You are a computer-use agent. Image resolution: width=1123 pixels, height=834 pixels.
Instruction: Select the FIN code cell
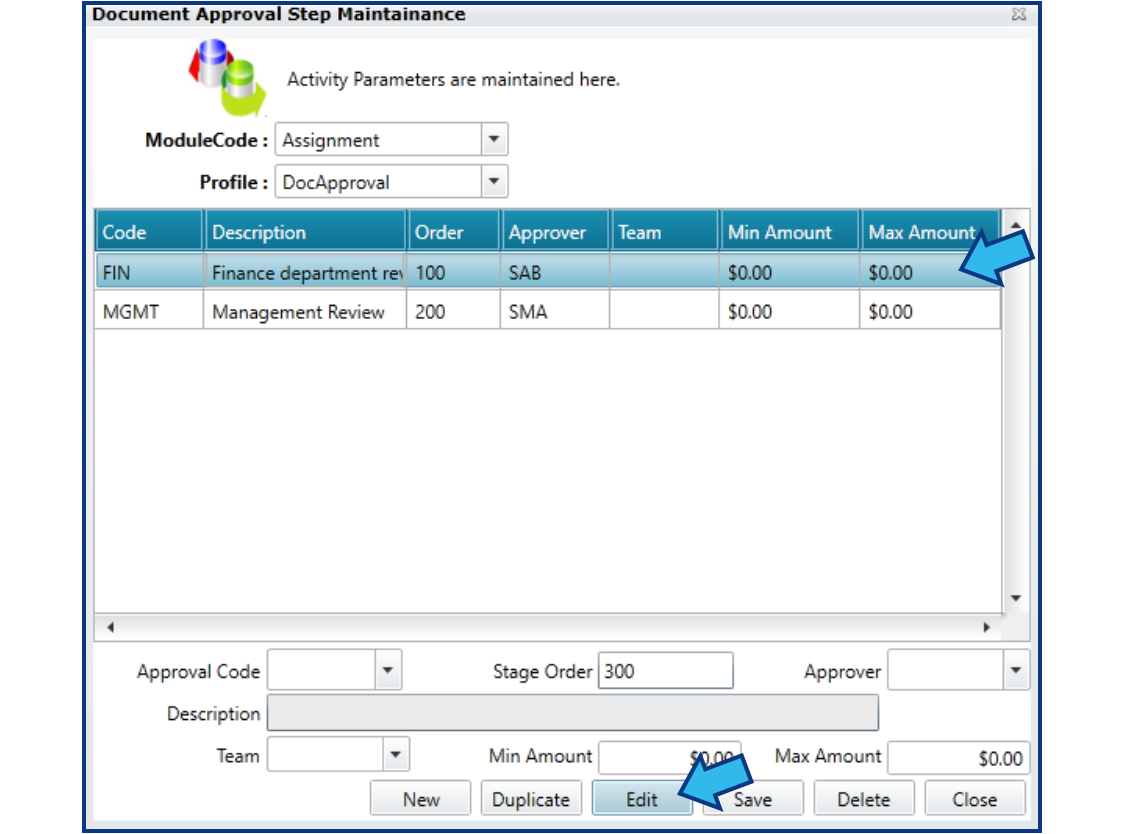[x=149, y=272]
